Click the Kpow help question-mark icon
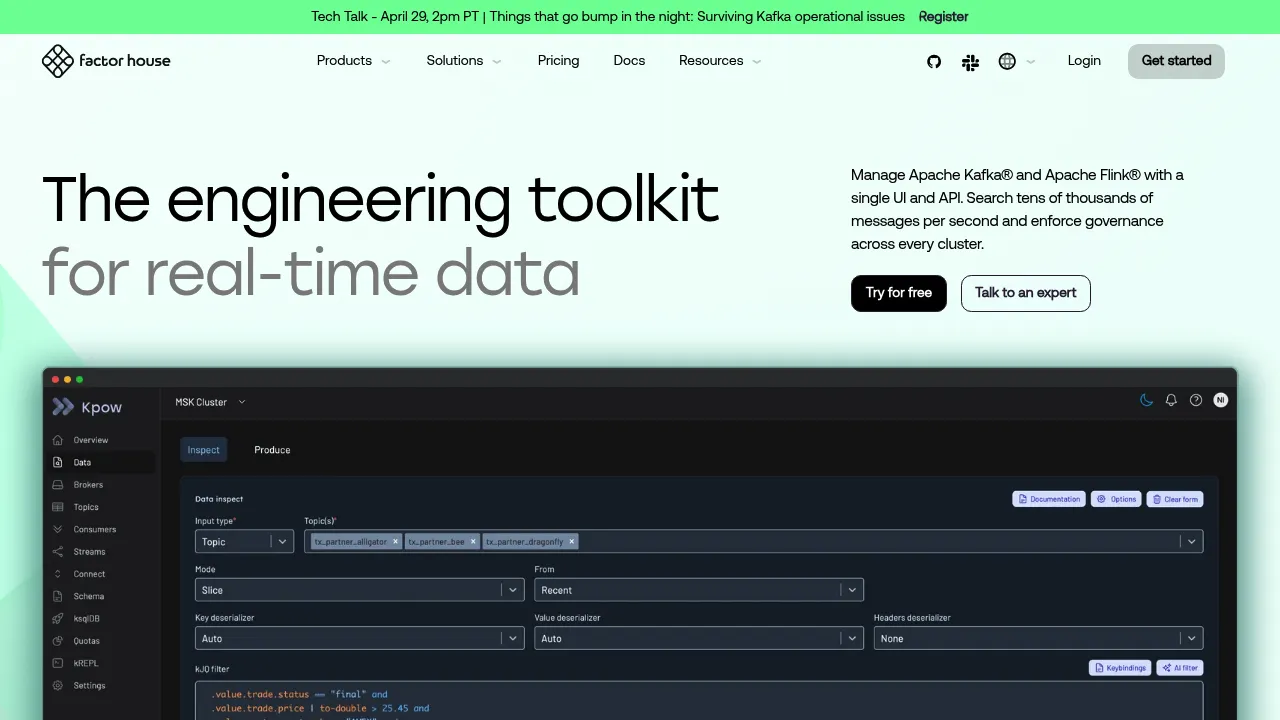This screenshot has height=720, width=1280. 1196,400
